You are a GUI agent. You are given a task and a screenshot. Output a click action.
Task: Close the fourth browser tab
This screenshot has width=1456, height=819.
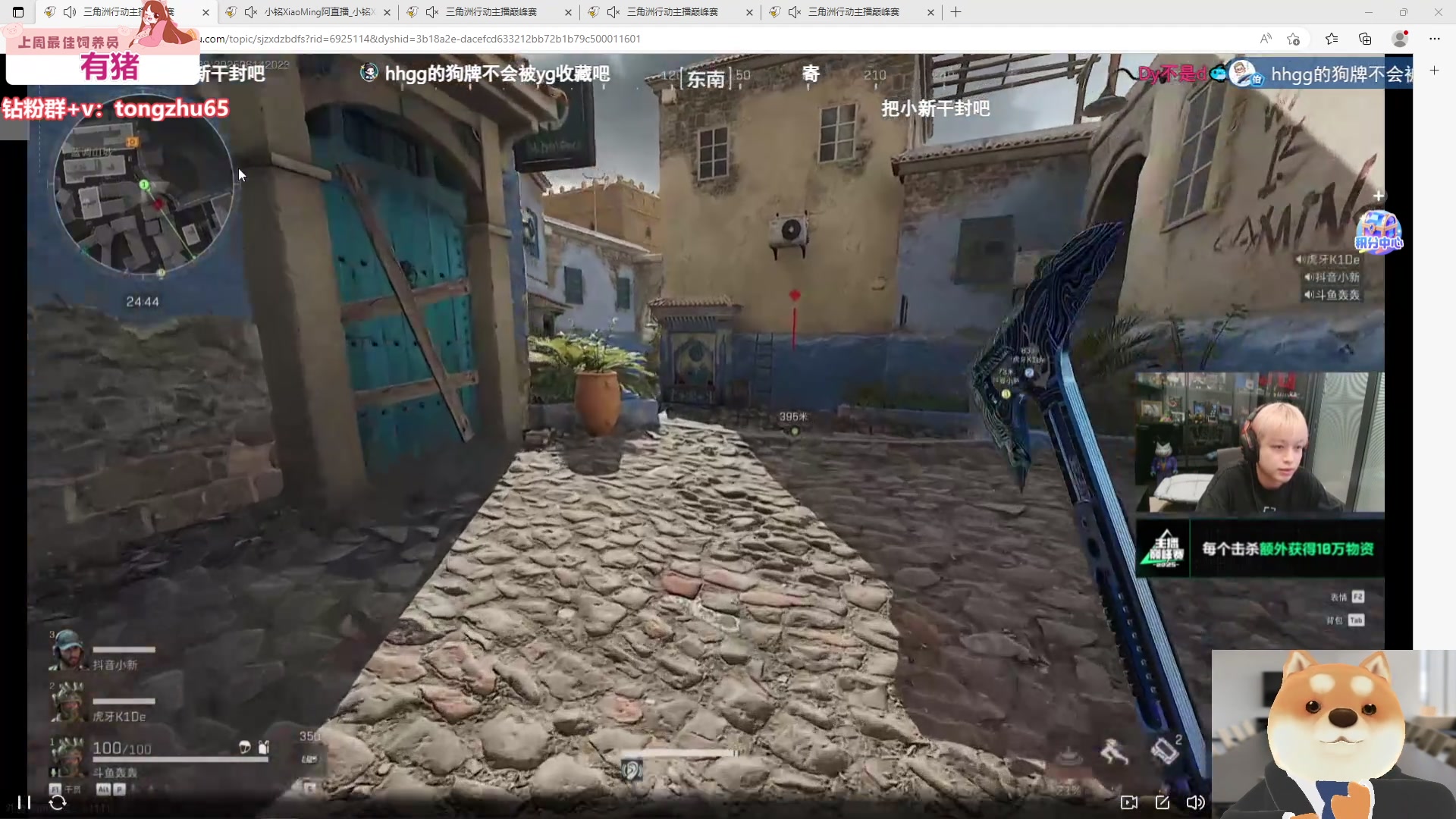click(749, 12)
